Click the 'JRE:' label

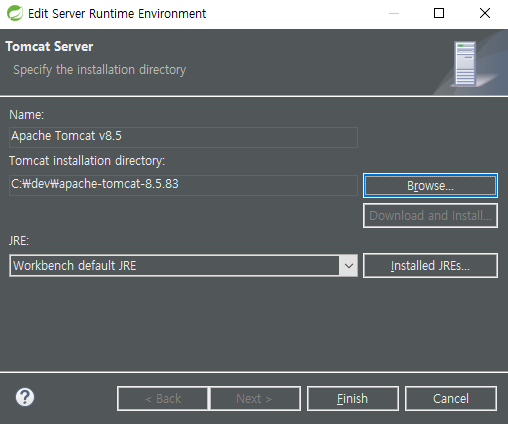(19, 240)
